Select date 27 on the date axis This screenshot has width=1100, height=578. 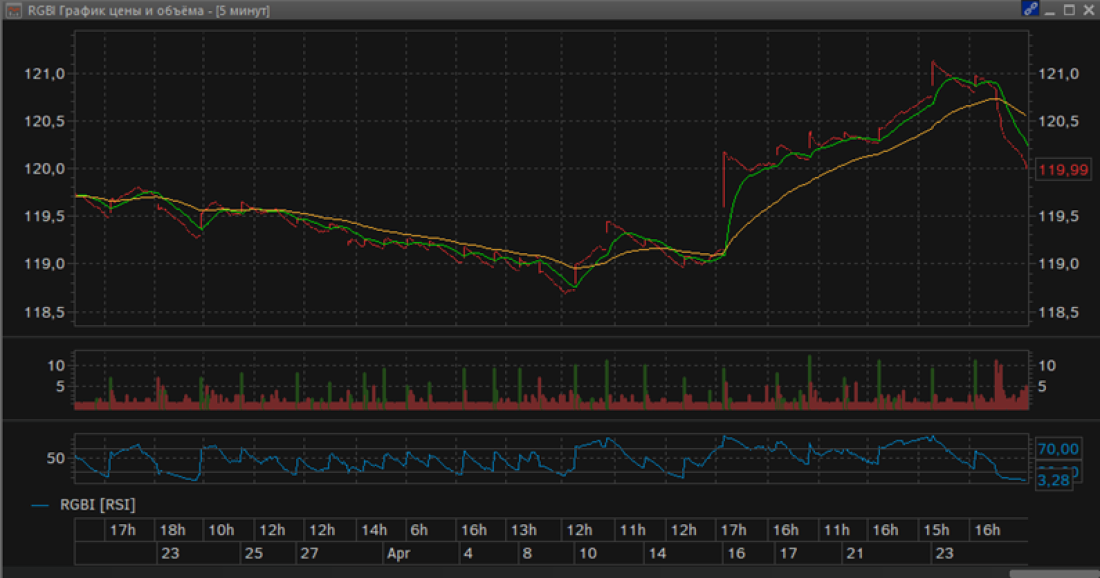pos(309,553)
